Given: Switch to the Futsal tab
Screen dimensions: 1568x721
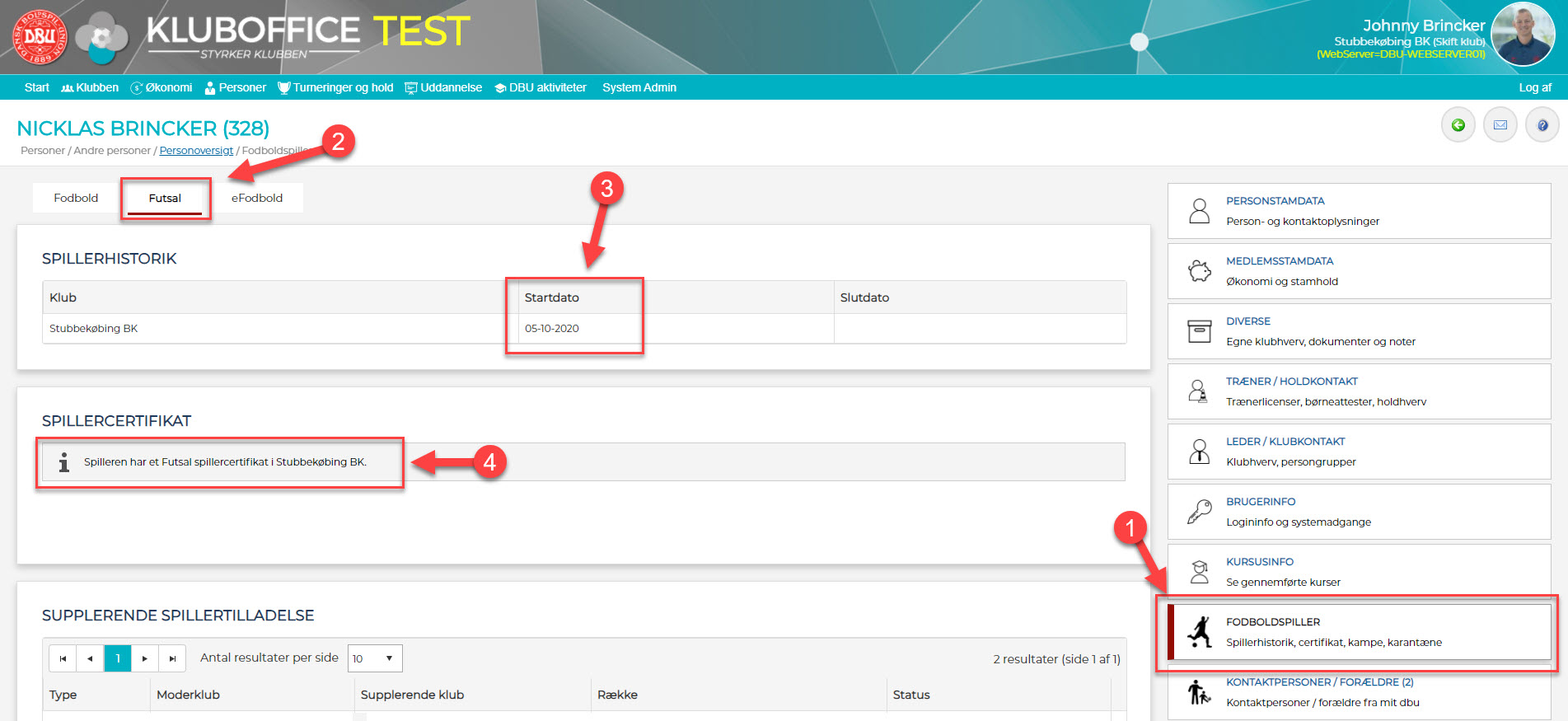Looking at the screenshot, I should [165, 198].
